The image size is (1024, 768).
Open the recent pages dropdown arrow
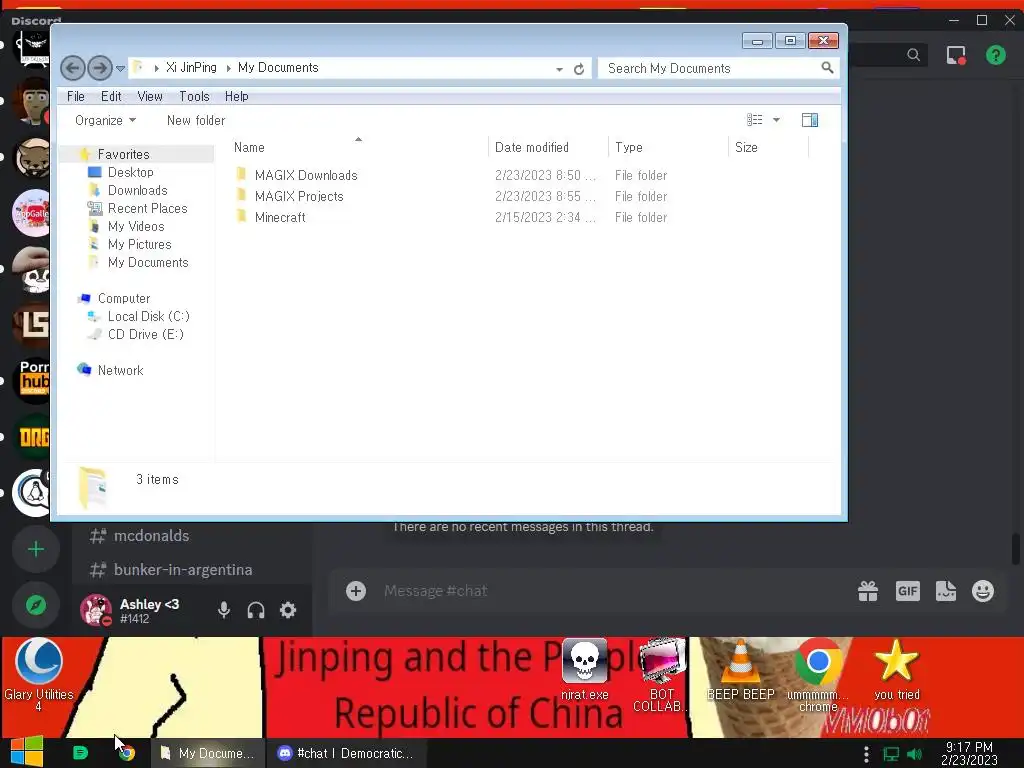120,68
